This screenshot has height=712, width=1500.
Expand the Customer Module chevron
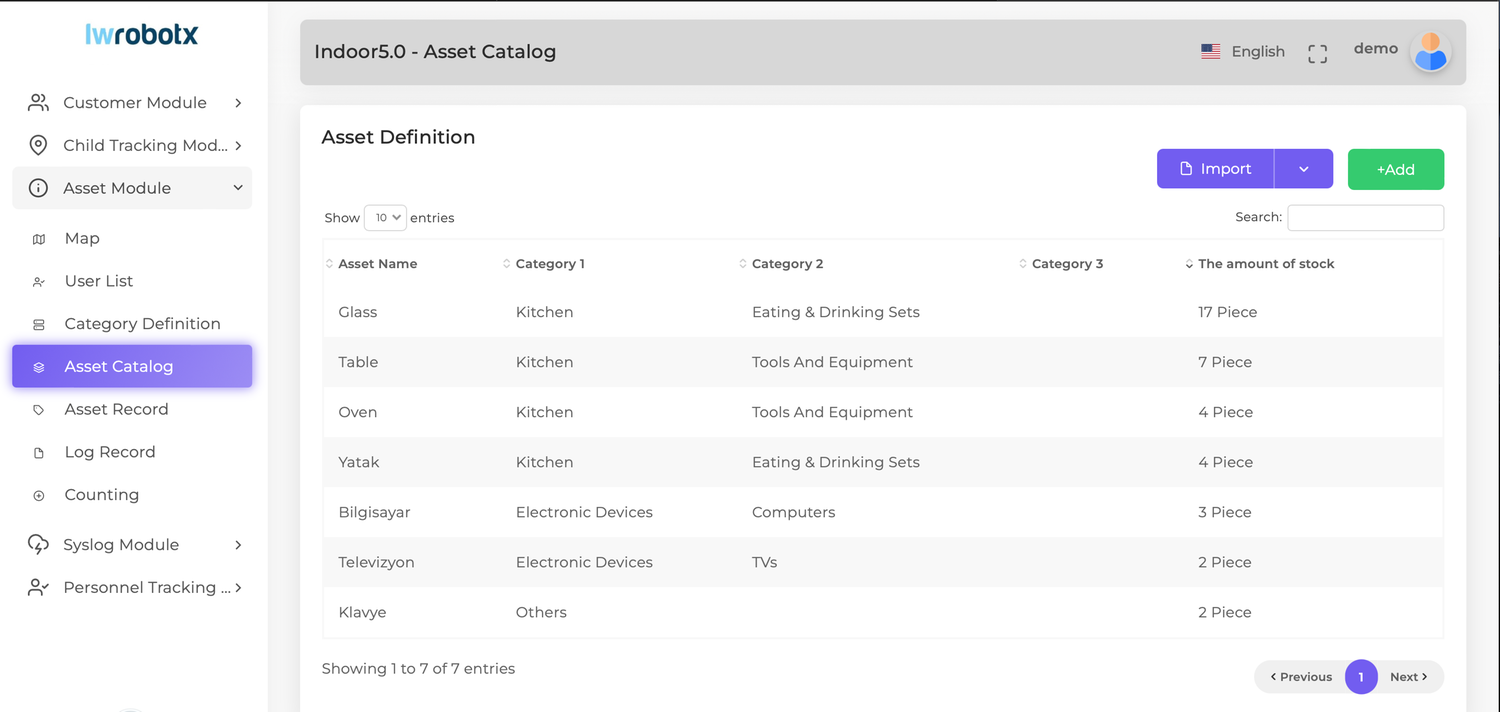point(238,103)
